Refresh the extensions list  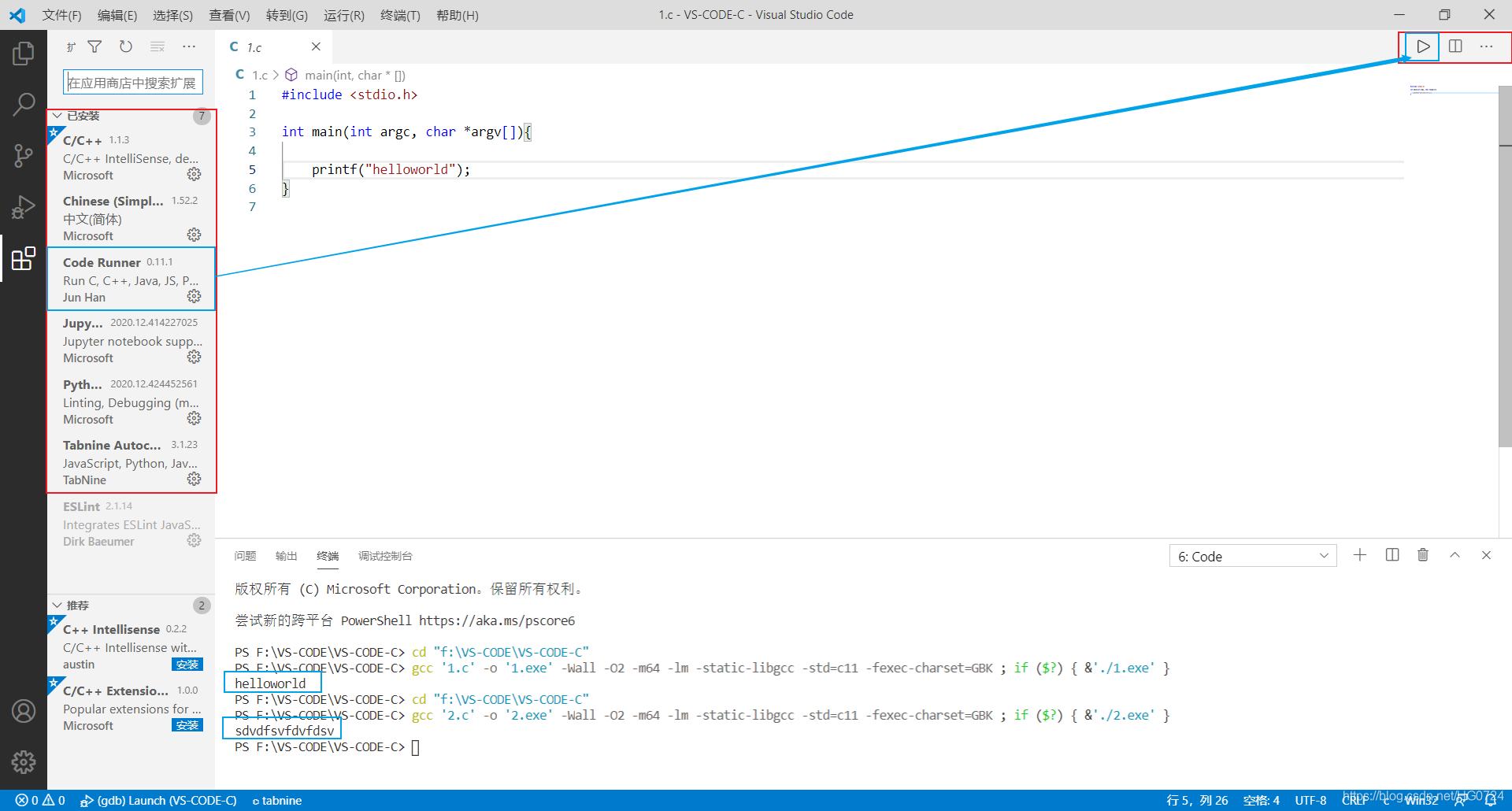126,46
